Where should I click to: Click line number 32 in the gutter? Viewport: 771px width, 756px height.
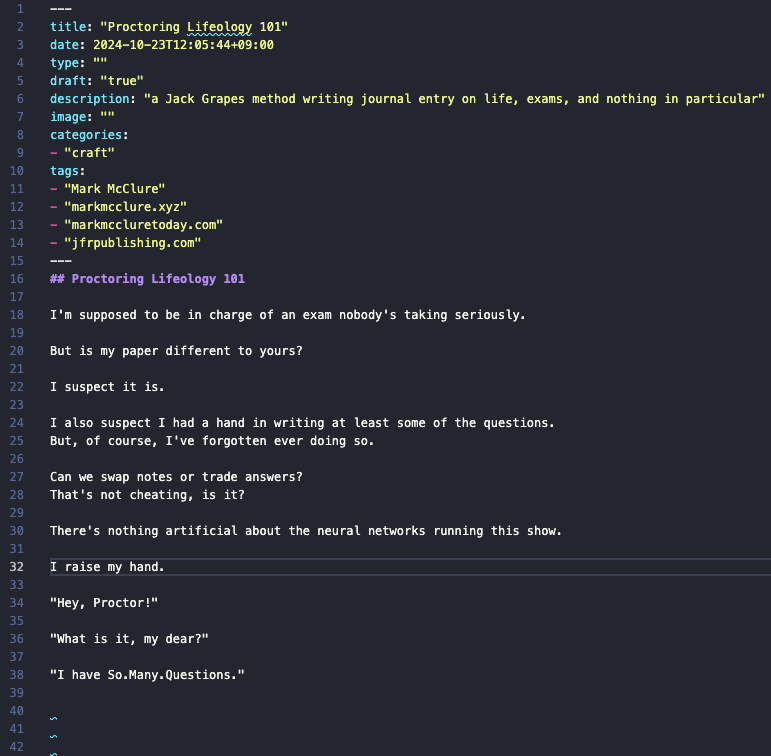point(16,567)
